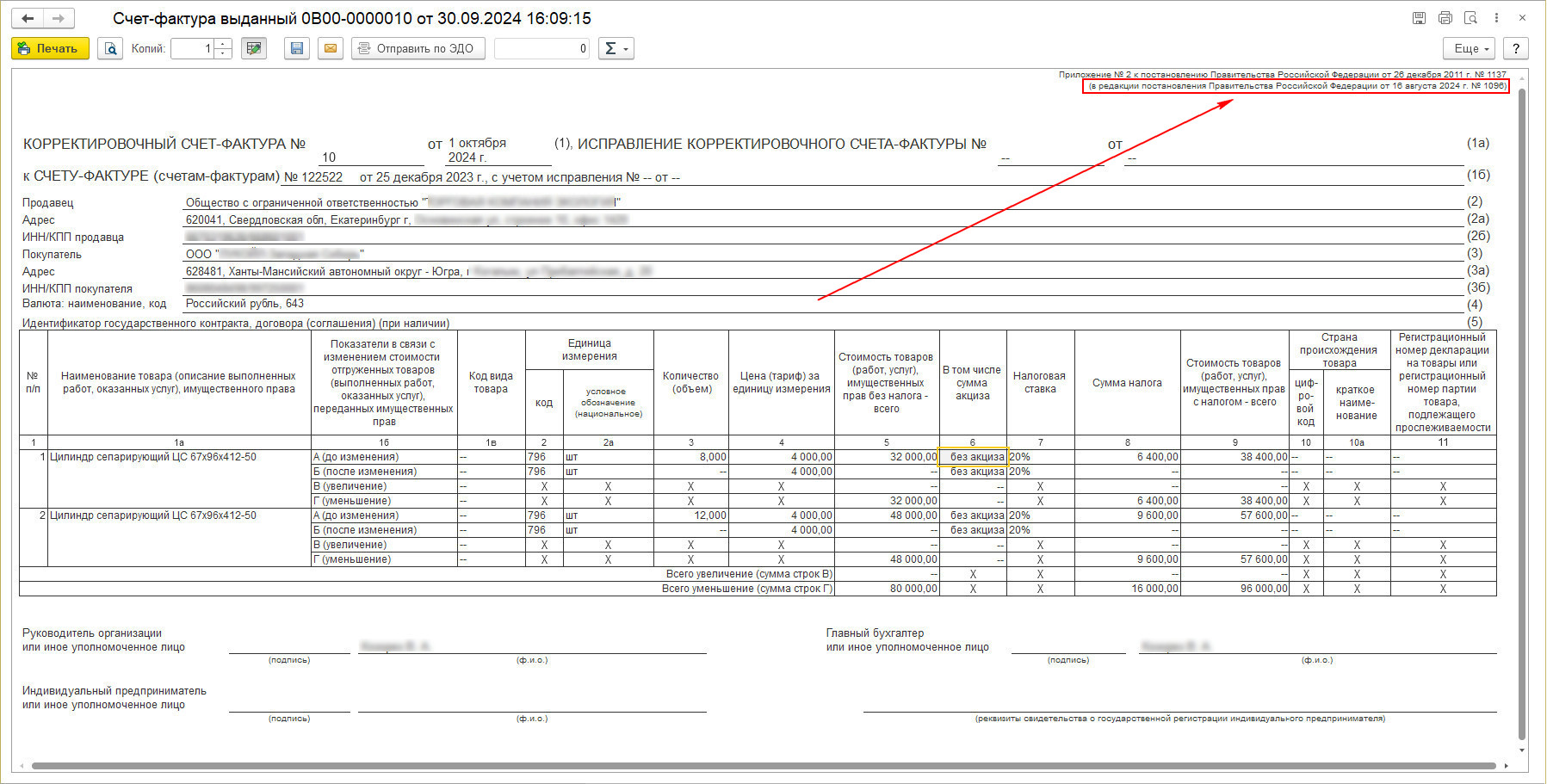Select the date cell '1 октября 2024 г.'
Image resolution: width=1547 pixels, height=784 pixels.
tap(498, 151)
